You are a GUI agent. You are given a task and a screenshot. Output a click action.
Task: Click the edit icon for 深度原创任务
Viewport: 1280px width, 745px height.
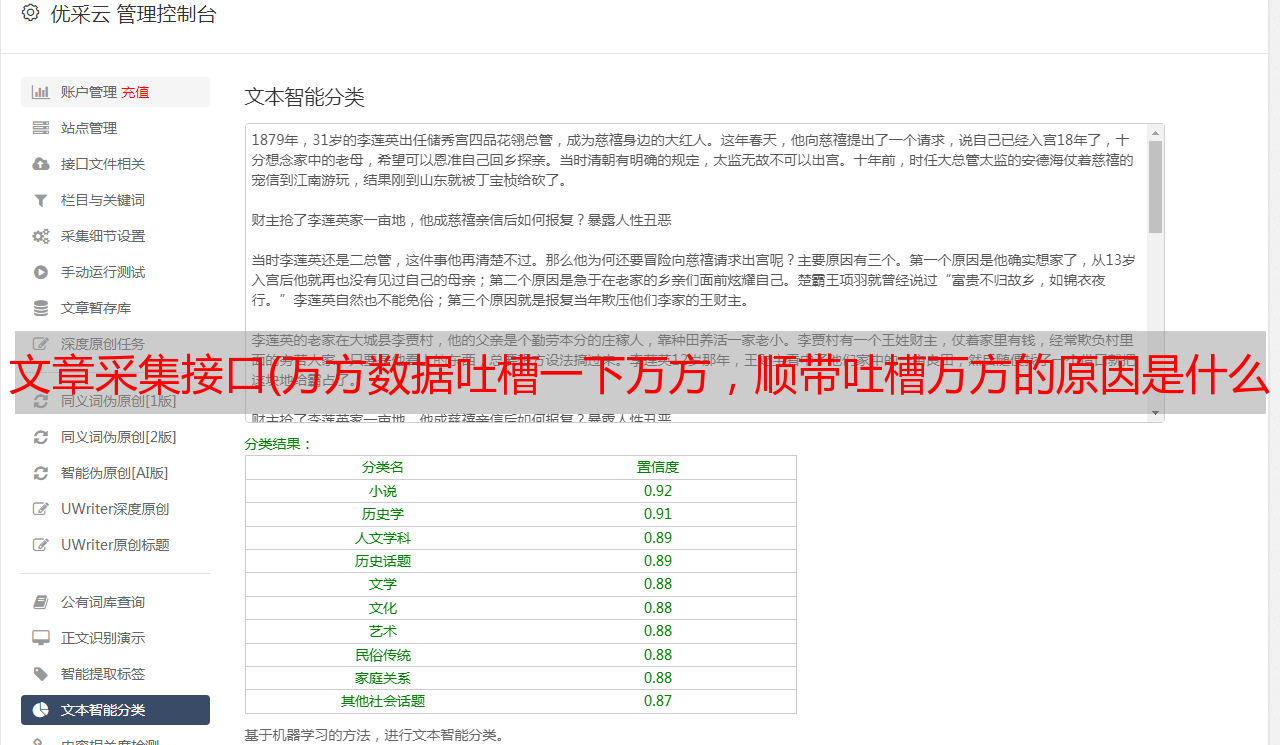pos(41,344)
